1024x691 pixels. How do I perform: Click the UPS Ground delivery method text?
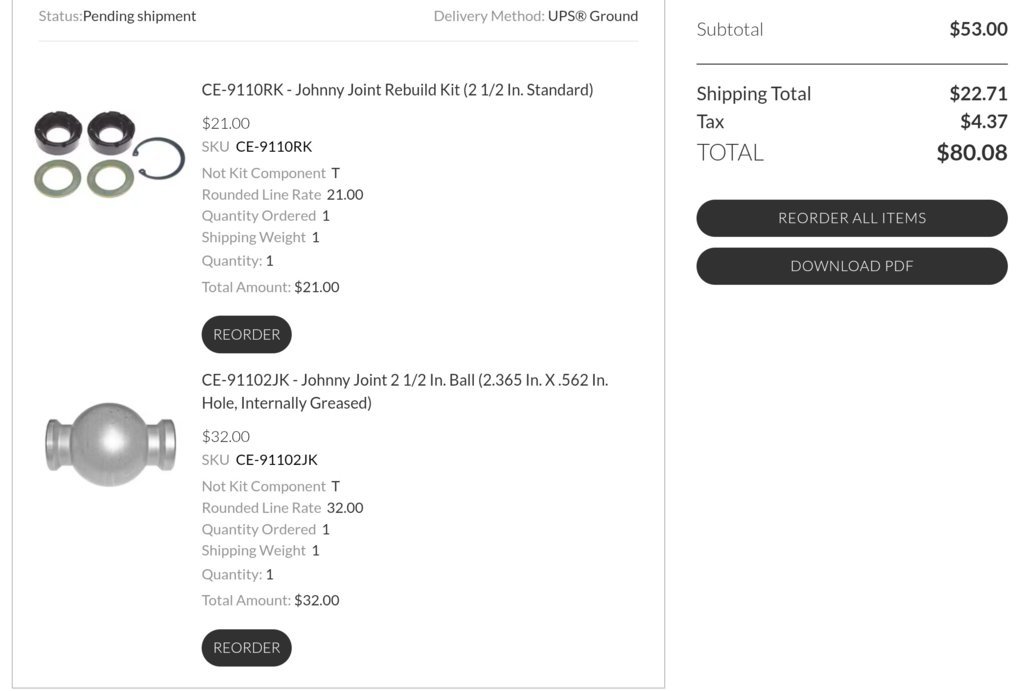[x=593, y=16]
